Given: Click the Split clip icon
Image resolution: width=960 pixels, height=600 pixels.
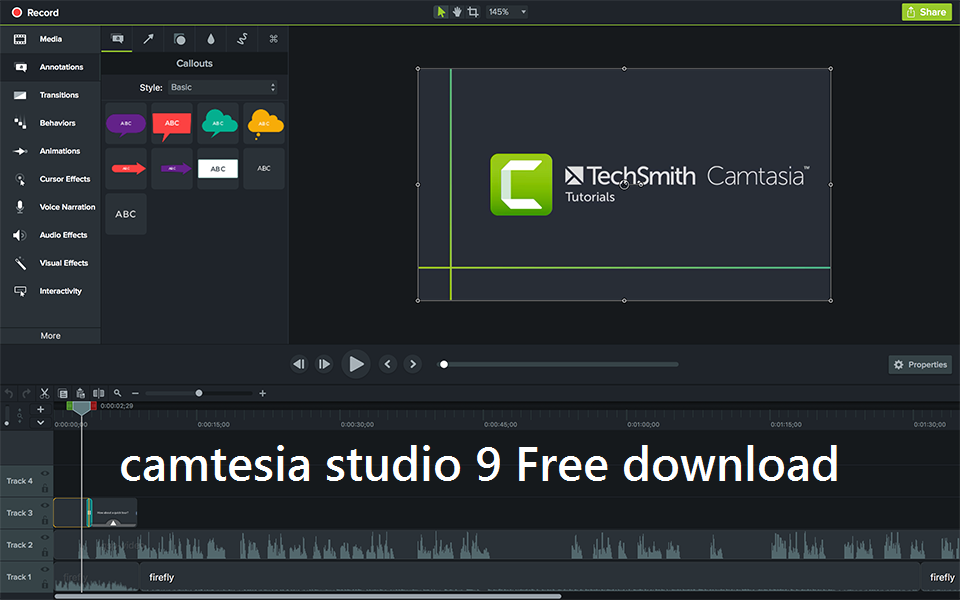Looking at the screenshot, I should 99,393.
